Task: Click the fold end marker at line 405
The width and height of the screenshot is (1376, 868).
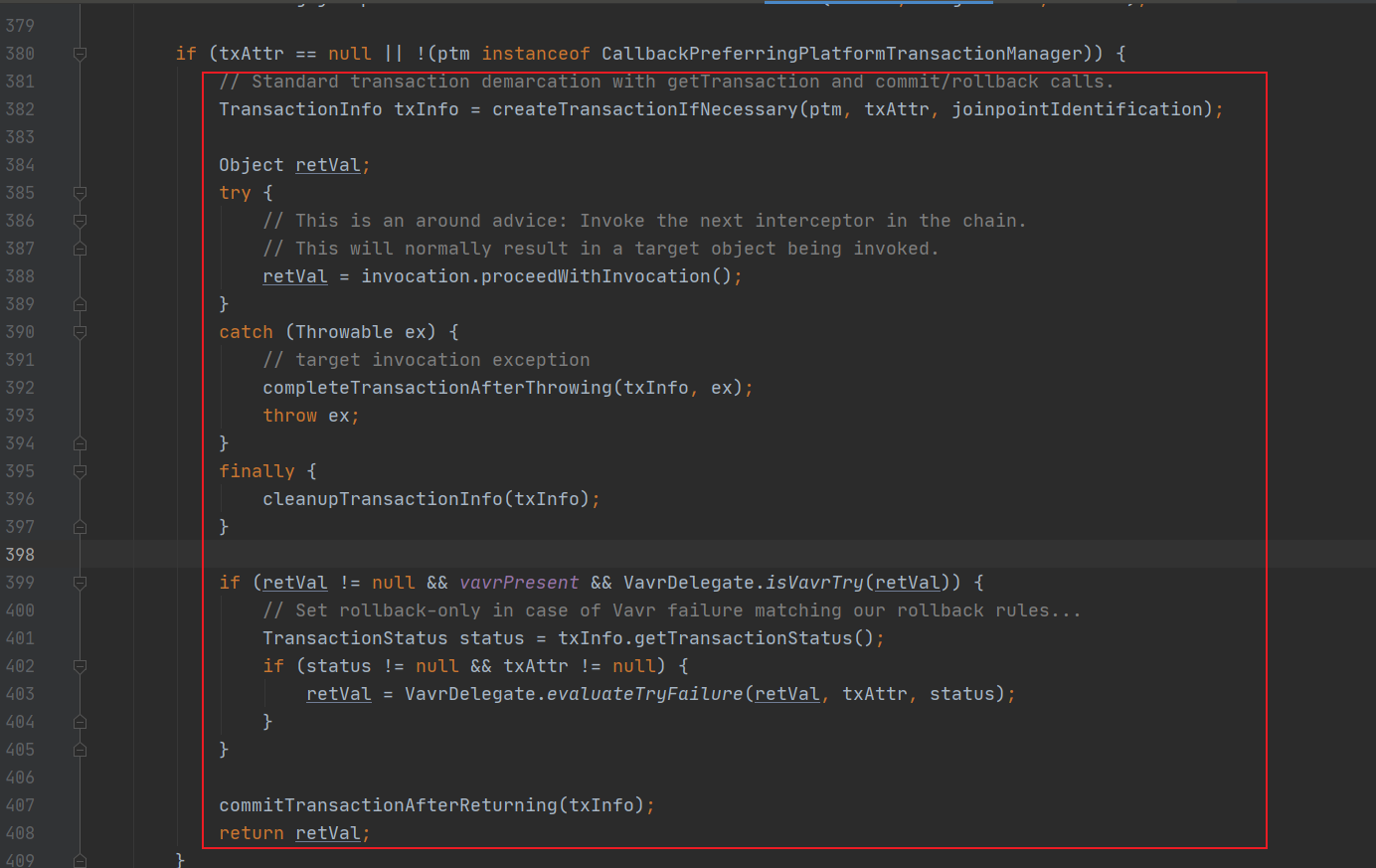Action: coord(81,750)
